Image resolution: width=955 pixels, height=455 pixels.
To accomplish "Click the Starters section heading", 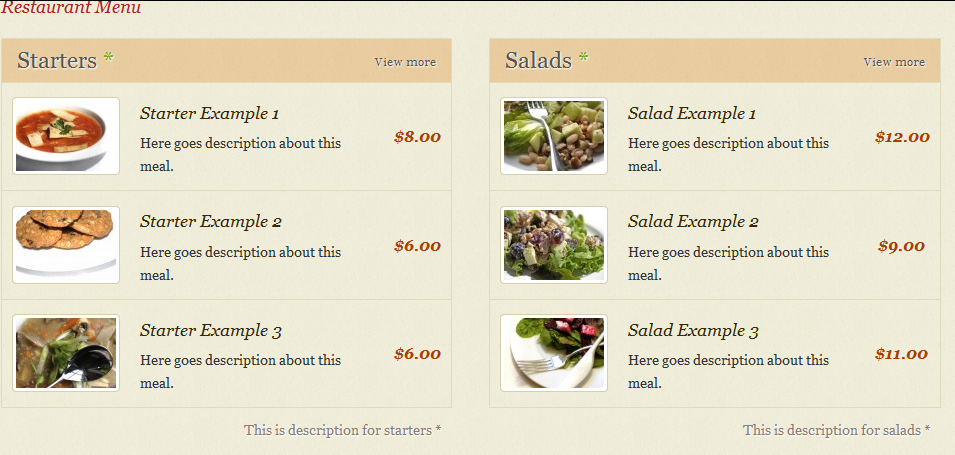I will pyautogui.click(x=57, y=60).
